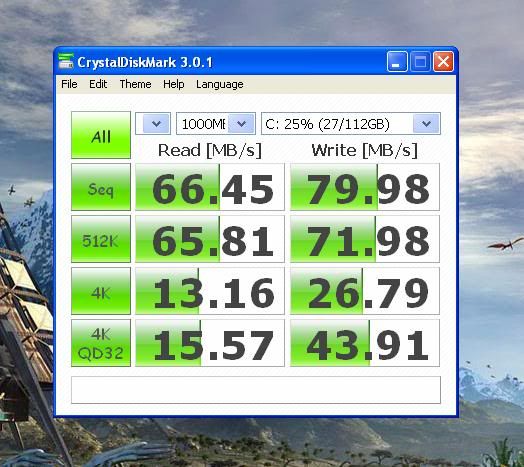Click the CrystalDiskMark title bar icon
This screenshot has height=467, width=524.
point(66,61)
